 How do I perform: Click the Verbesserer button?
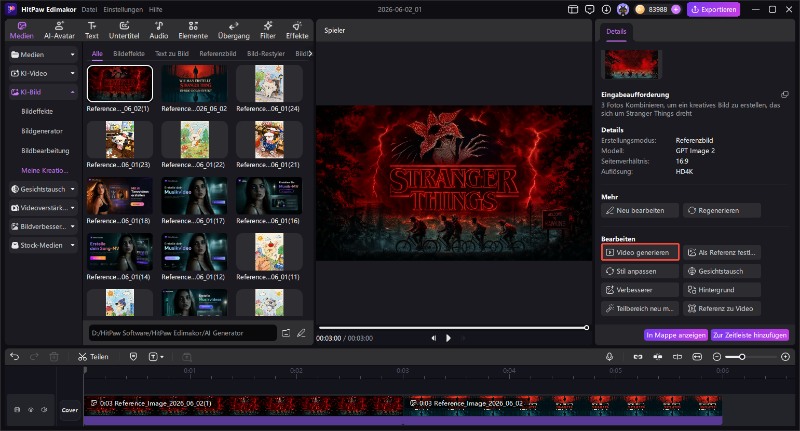(640, 290)
